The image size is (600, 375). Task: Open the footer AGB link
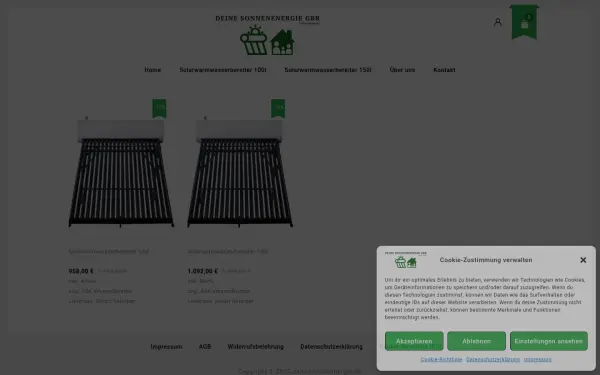205,347
